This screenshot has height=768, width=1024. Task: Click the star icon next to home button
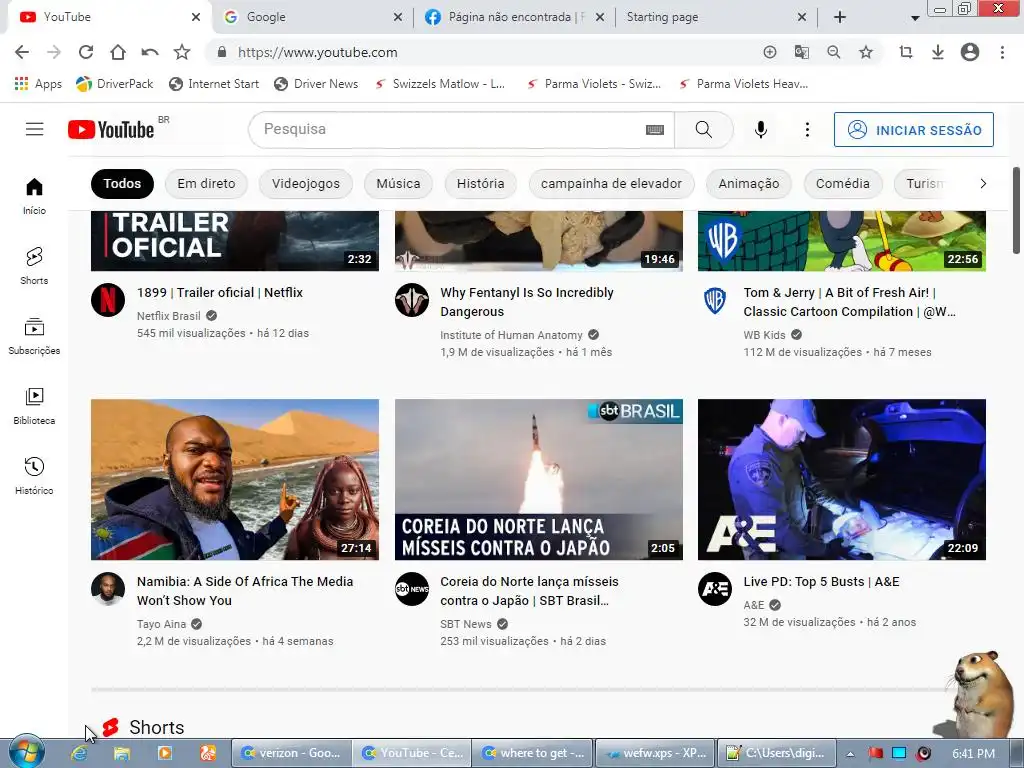(182, 52)
